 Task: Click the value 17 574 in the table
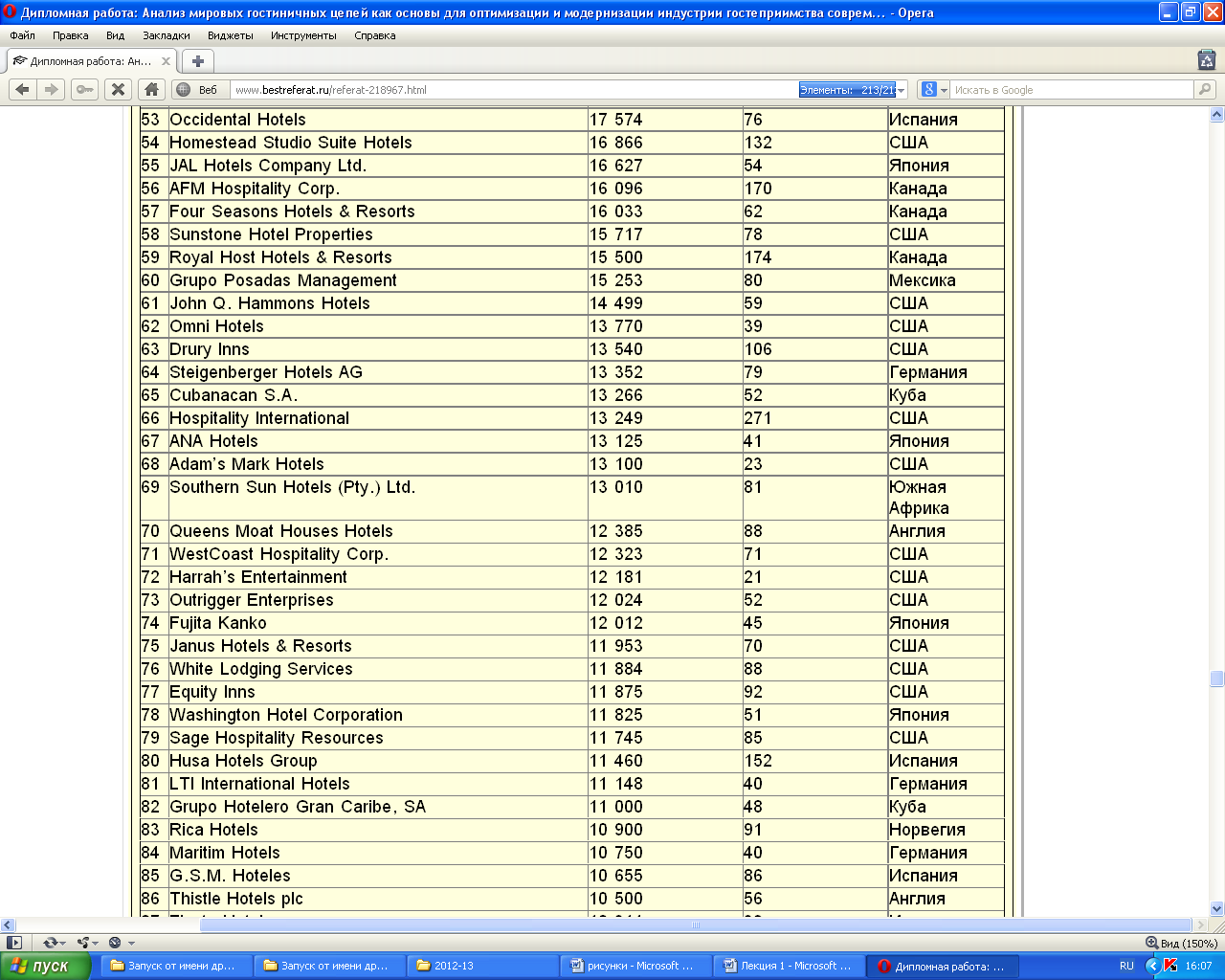point(616,120)
